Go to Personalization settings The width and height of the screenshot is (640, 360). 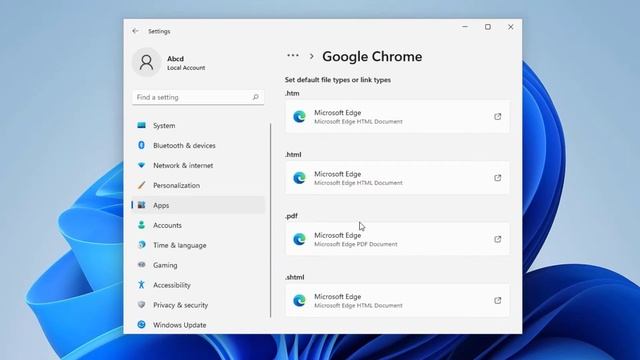pos(198,185)
